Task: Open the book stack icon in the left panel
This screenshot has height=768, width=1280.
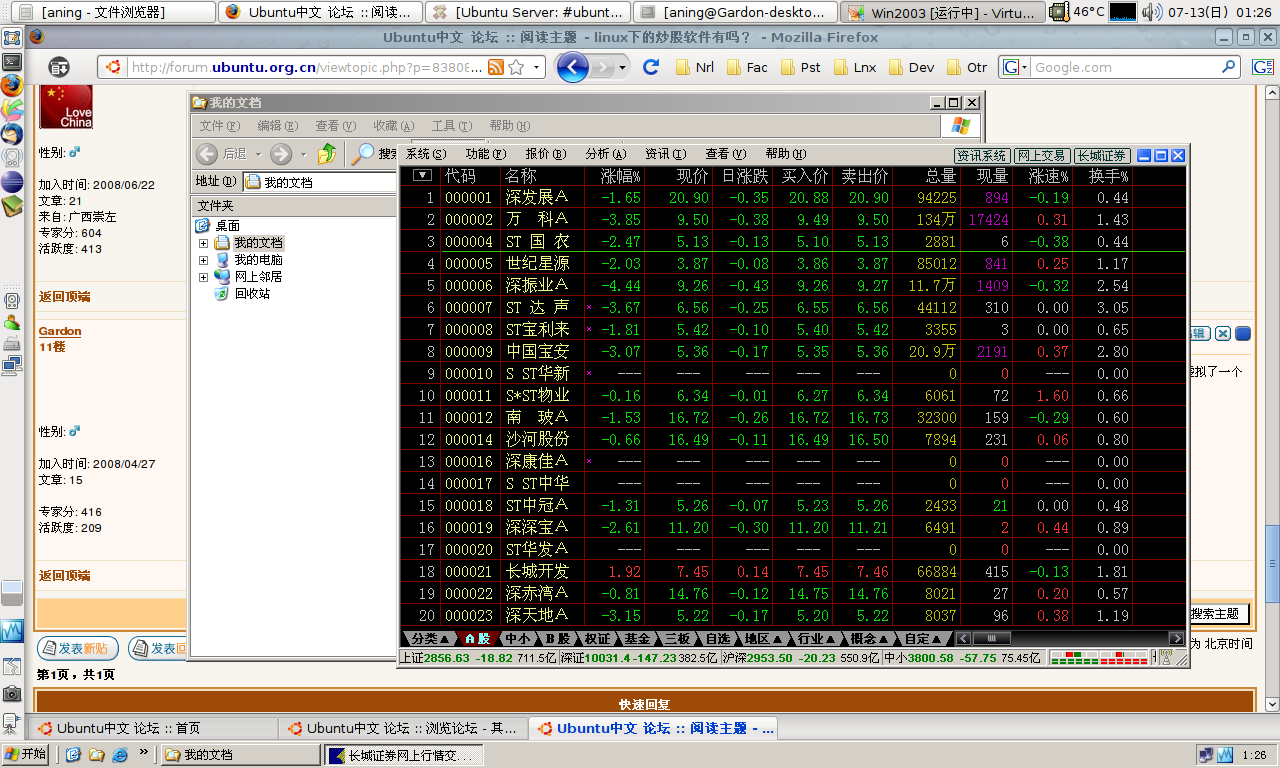Action: pos(12,206)
